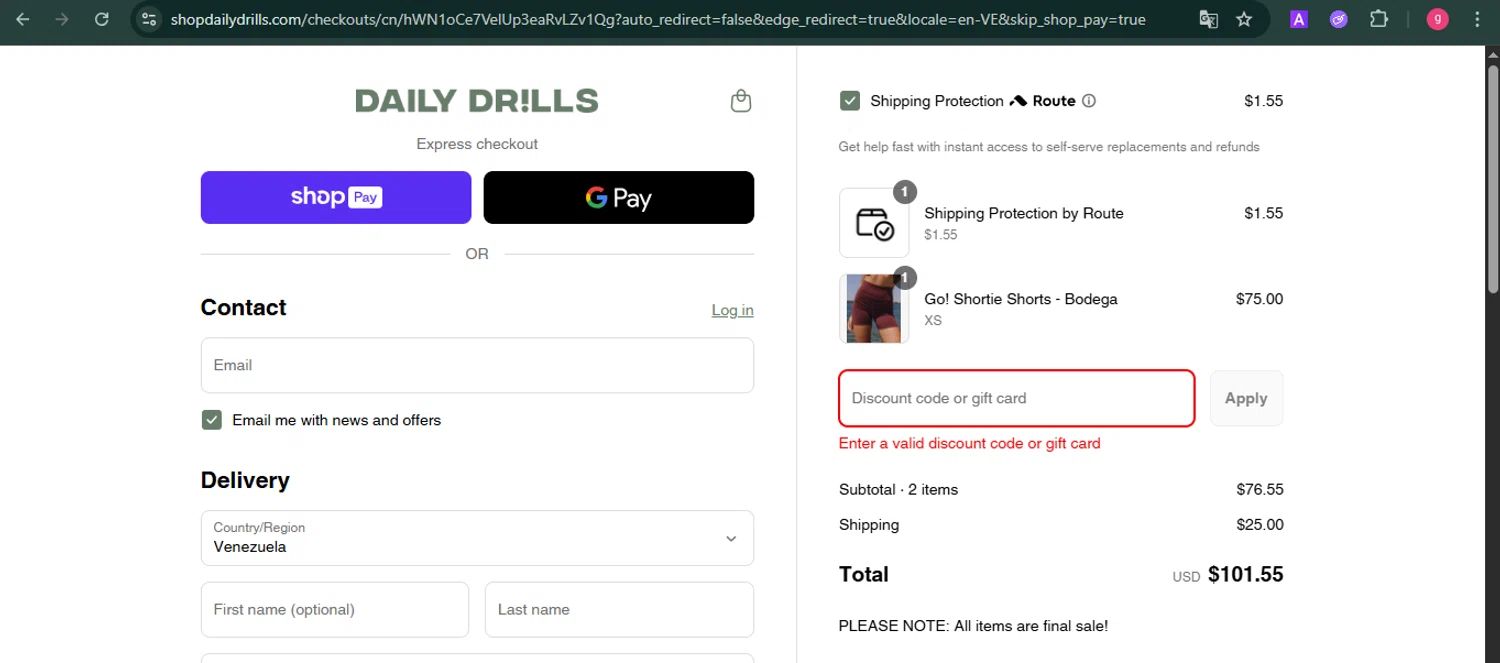The width and height of the screenshot is (1500, 663).
Task: Focus the First name (optional) field
Action: click(335, 610)
